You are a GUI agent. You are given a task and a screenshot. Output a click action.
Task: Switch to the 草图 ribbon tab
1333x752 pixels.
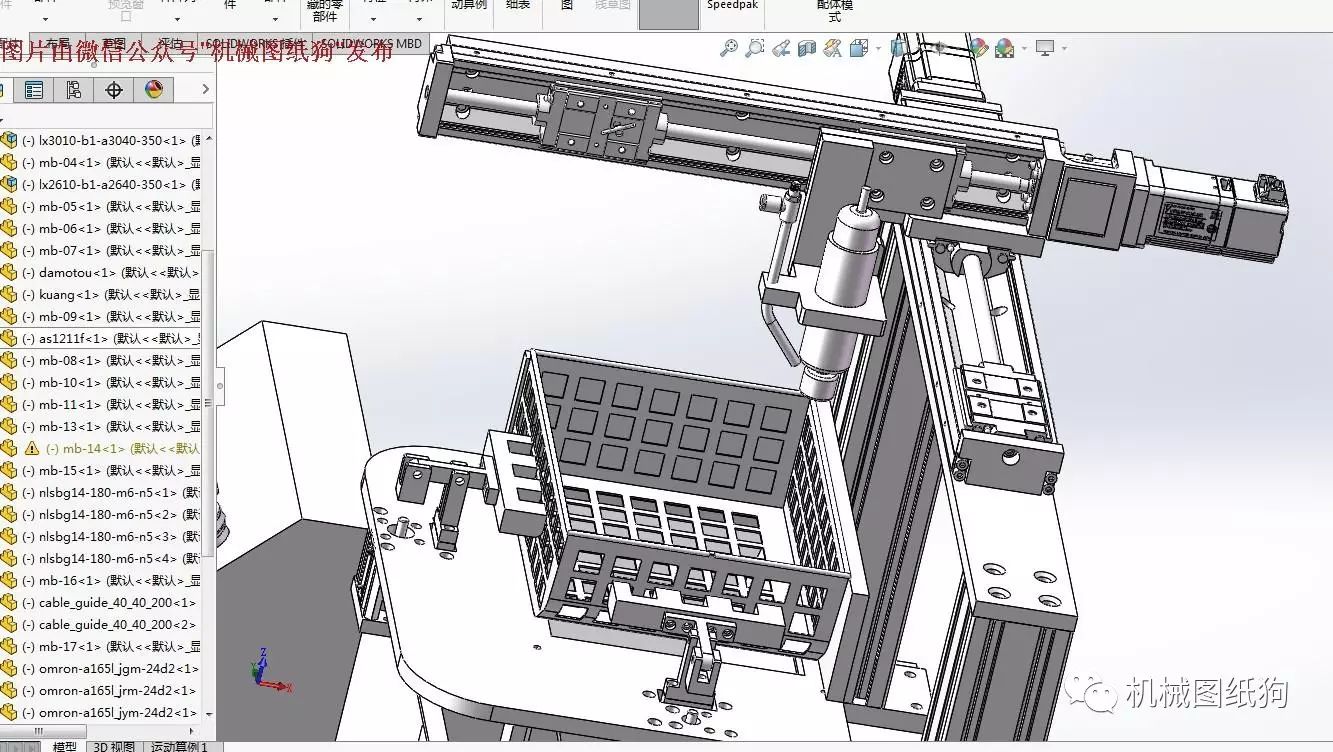[114, 44]
